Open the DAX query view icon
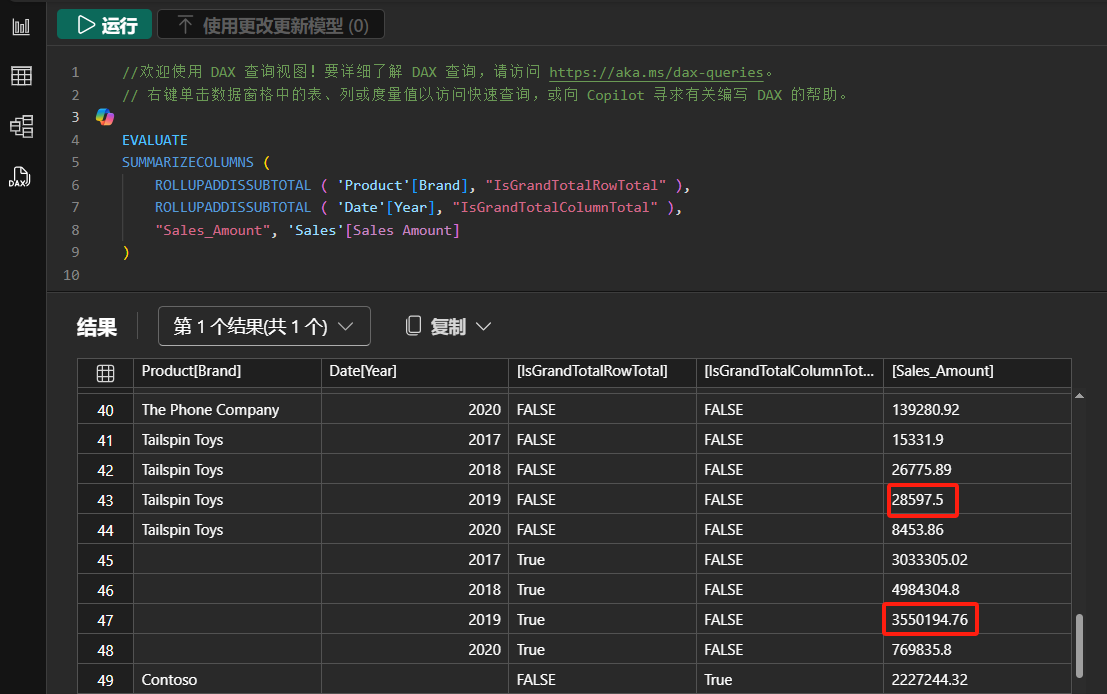 coord(20,177)
